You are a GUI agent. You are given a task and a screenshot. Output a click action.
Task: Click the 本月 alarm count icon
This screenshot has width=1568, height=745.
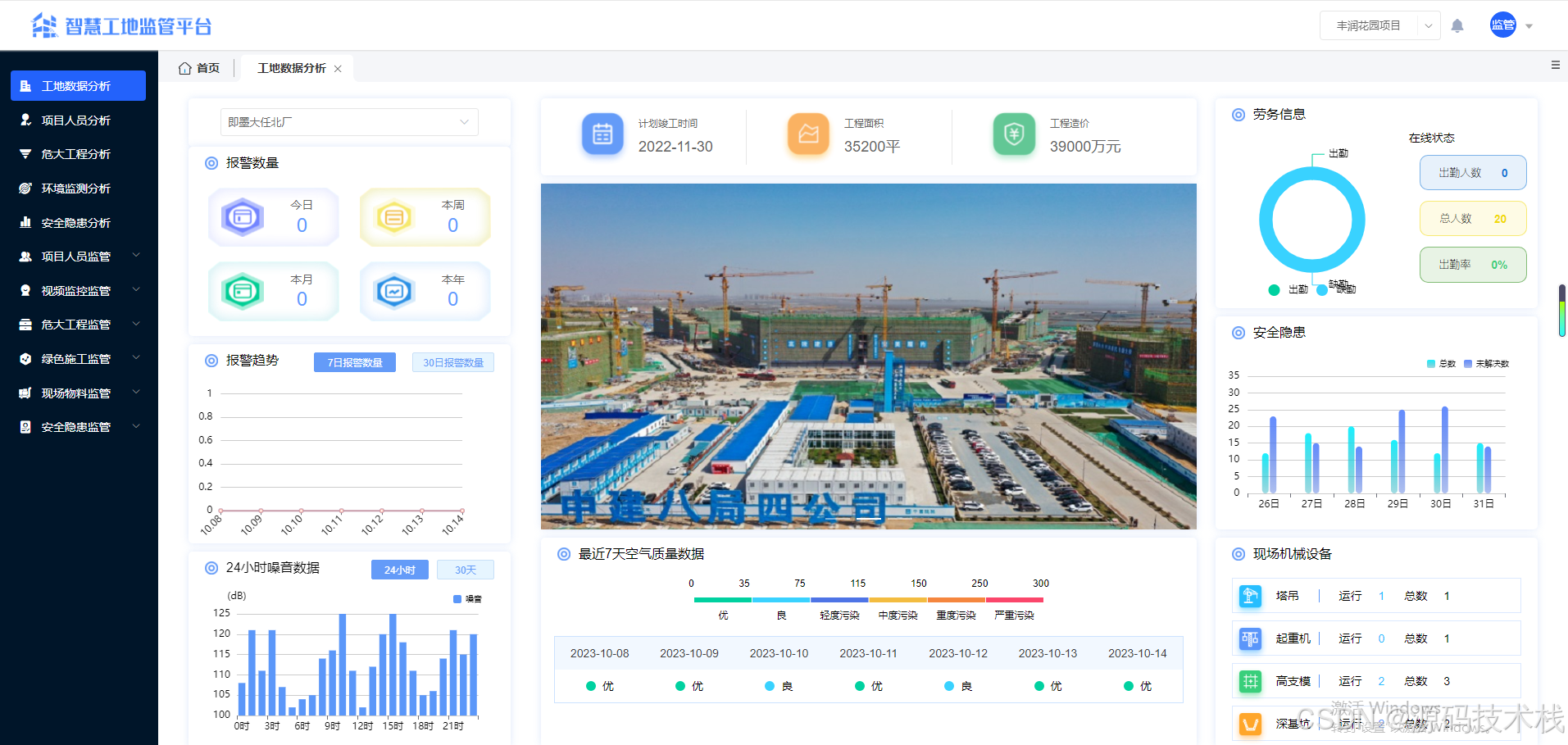243,291
